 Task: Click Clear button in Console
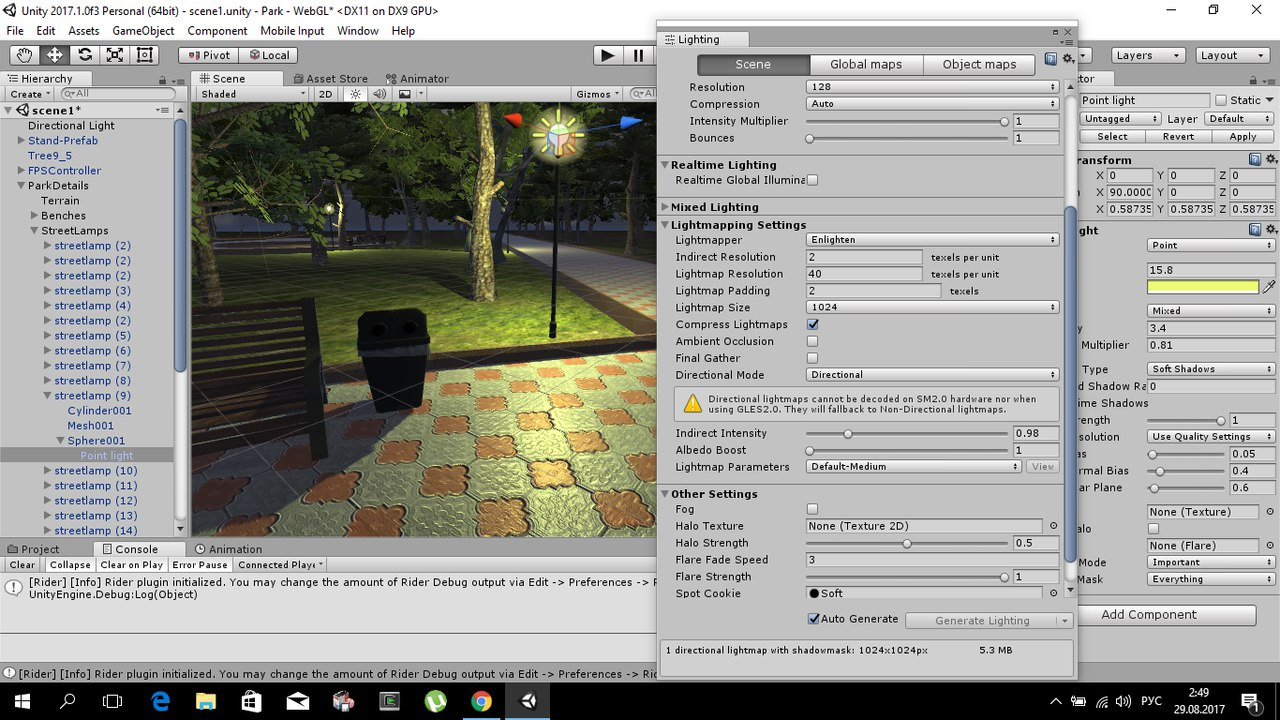pyautogui.click(x=22, y=565)
